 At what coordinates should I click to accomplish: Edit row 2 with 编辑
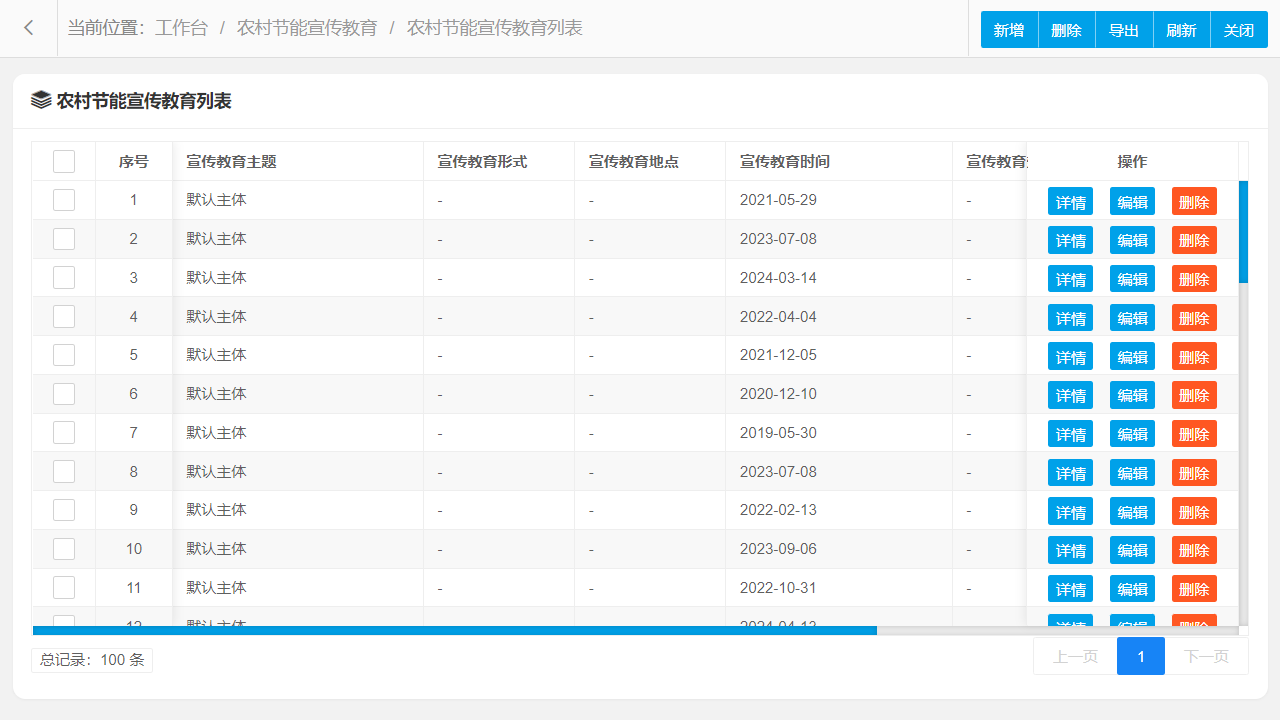pyautogui.click(x=1132, y=240)
